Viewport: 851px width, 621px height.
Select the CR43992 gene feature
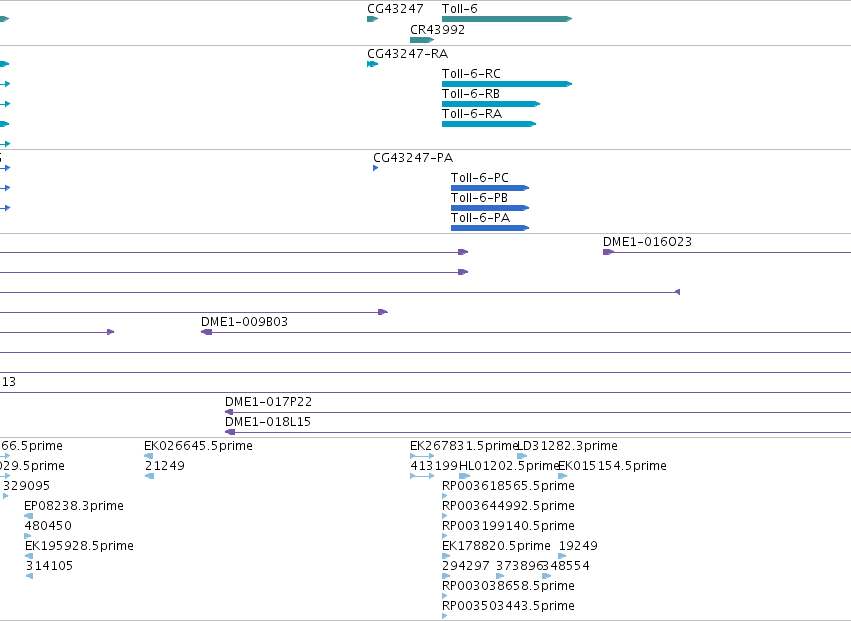(x=422, y=40)
